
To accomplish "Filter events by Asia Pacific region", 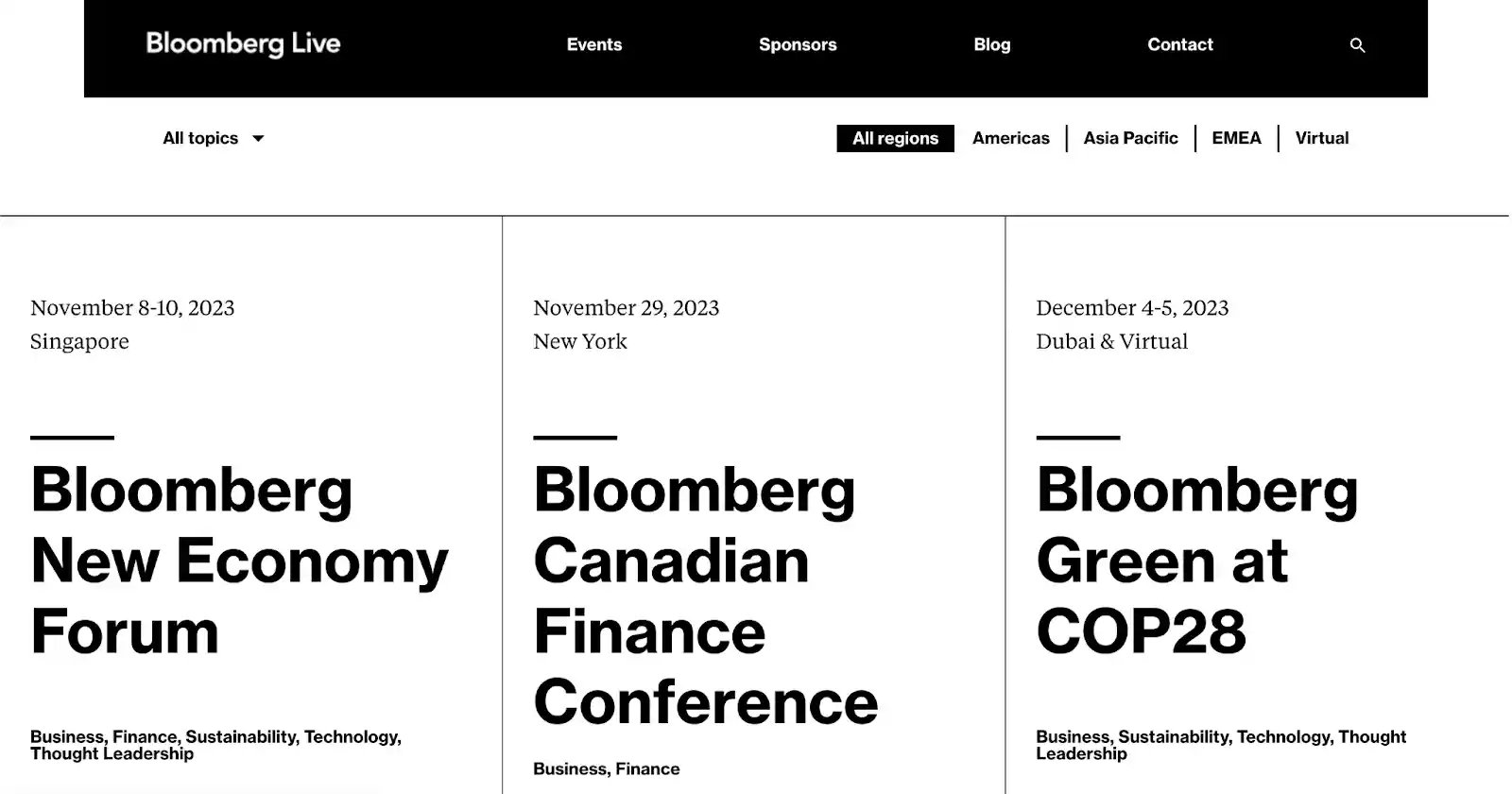I will (1130, 138).
